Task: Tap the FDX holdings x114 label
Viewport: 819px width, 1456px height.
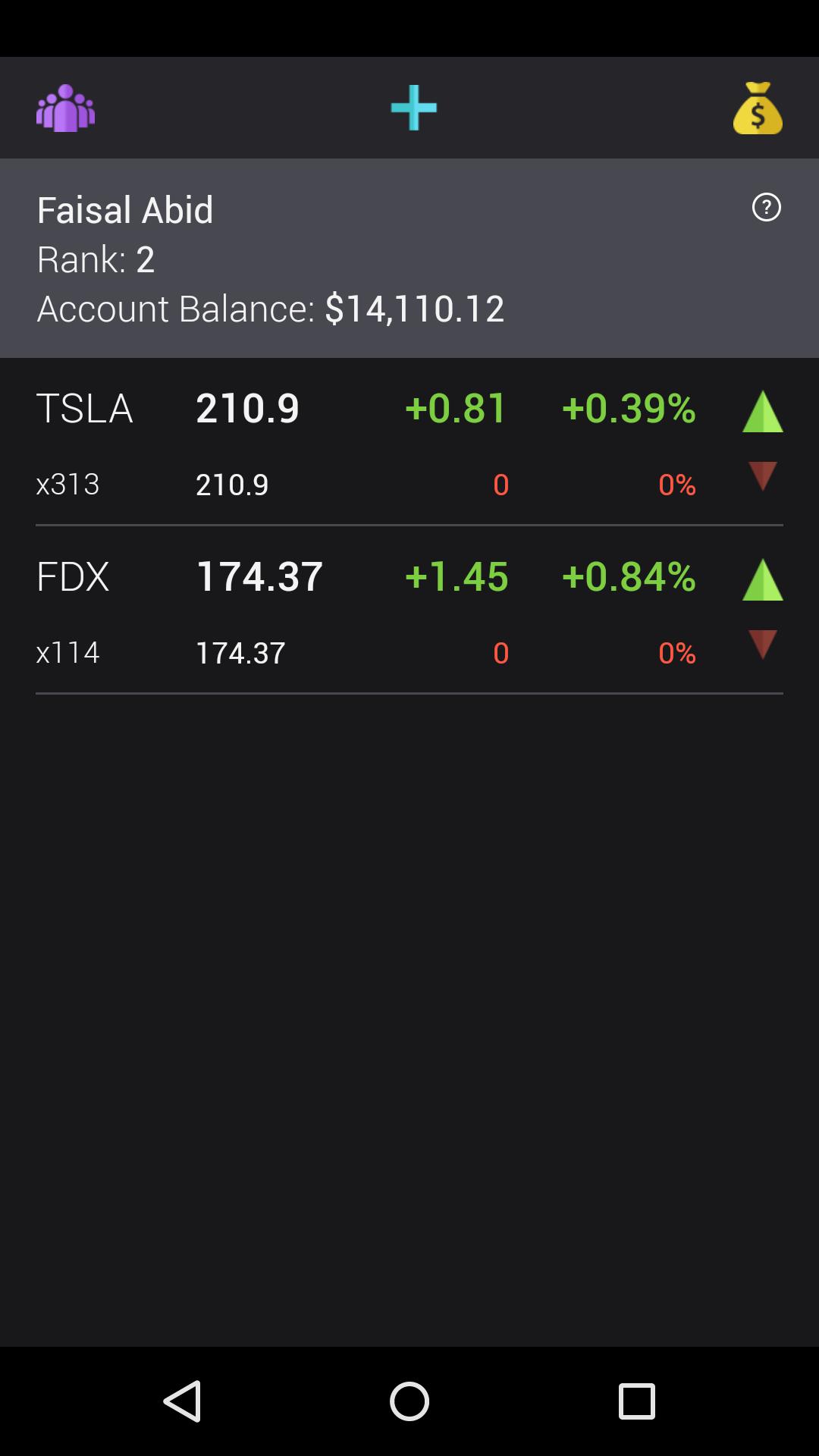Action: (68, 652)
